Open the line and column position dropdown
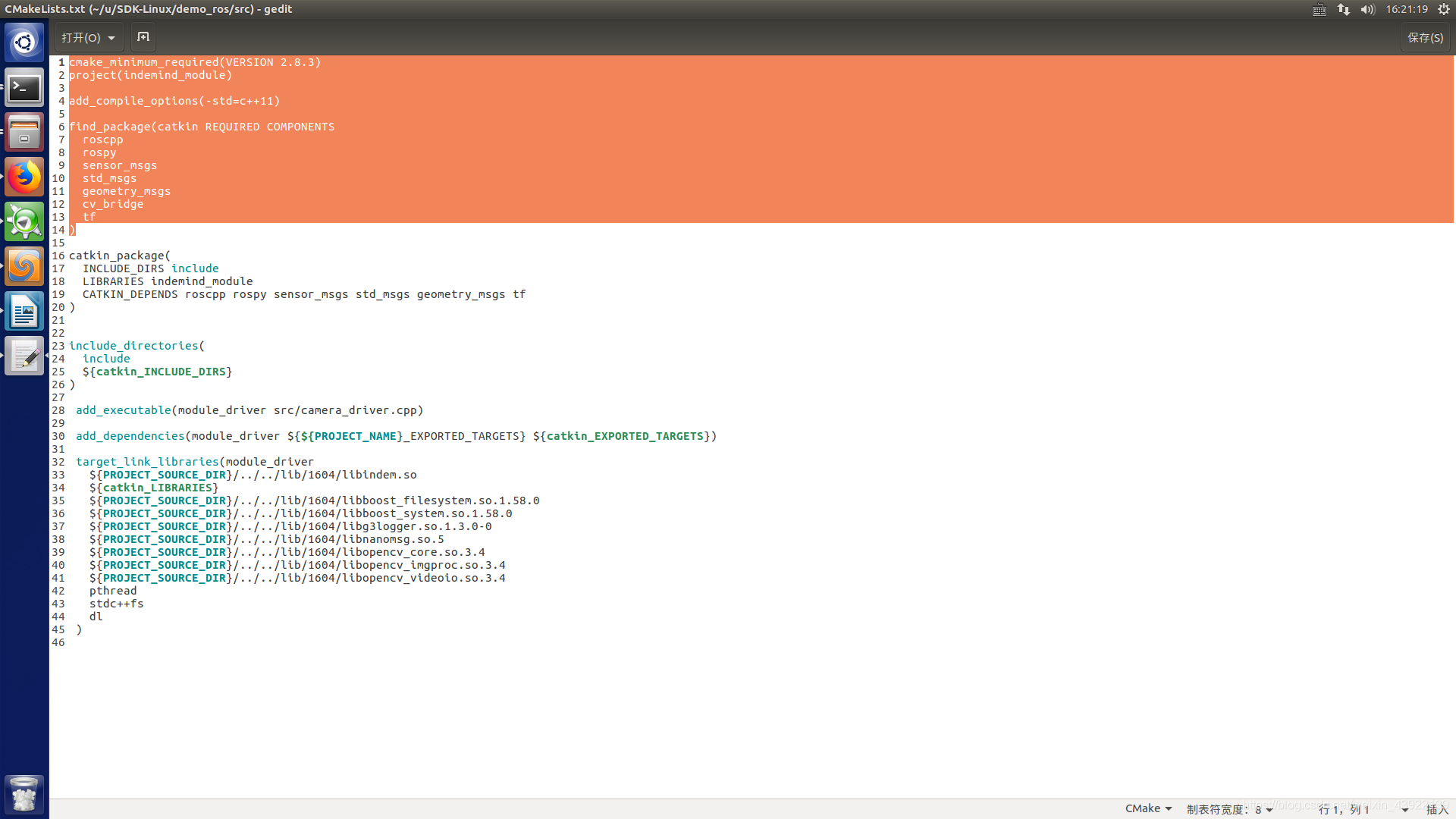 (x=1363, y=809)
